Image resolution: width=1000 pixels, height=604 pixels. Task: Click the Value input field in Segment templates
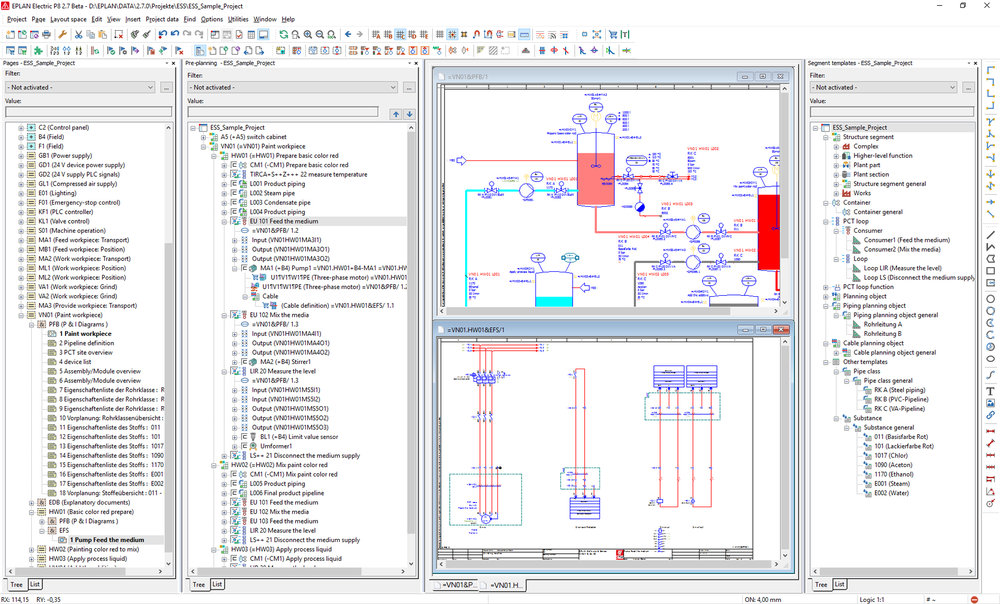click(x=890, y=110)
